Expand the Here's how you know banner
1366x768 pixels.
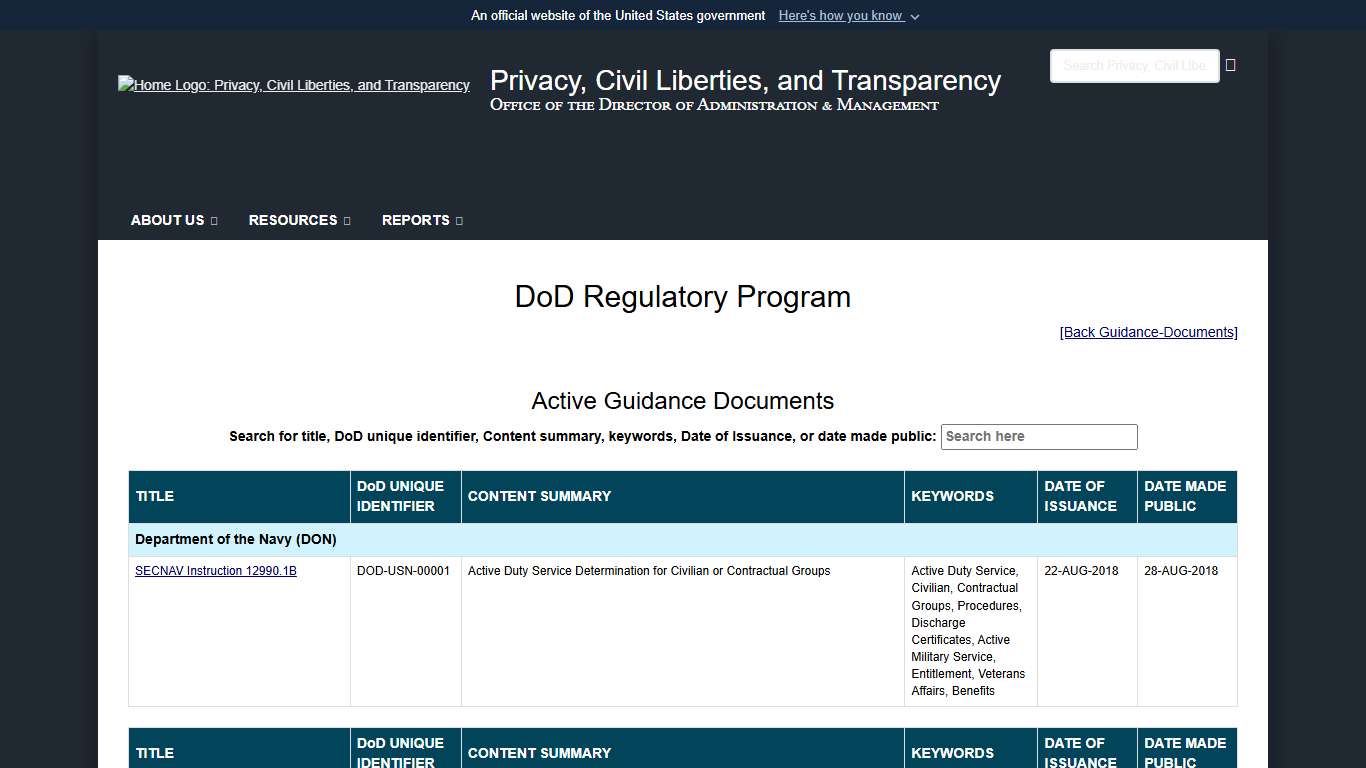tap(848, 15)
